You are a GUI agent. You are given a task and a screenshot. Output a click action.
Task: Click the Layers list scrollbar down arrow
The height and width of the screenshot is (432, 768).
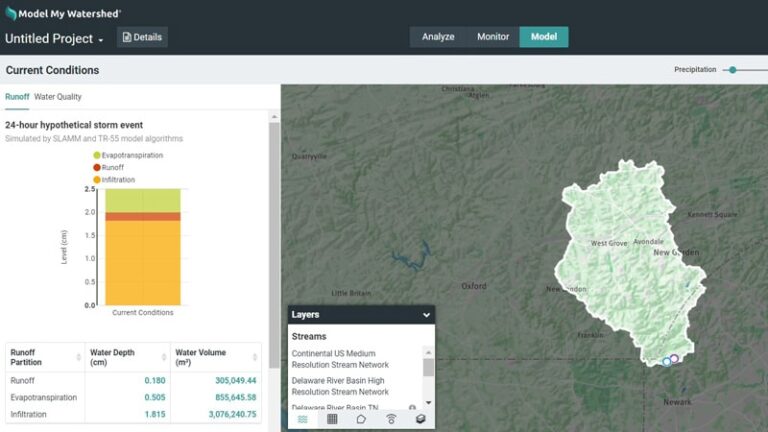pos(429,403)
